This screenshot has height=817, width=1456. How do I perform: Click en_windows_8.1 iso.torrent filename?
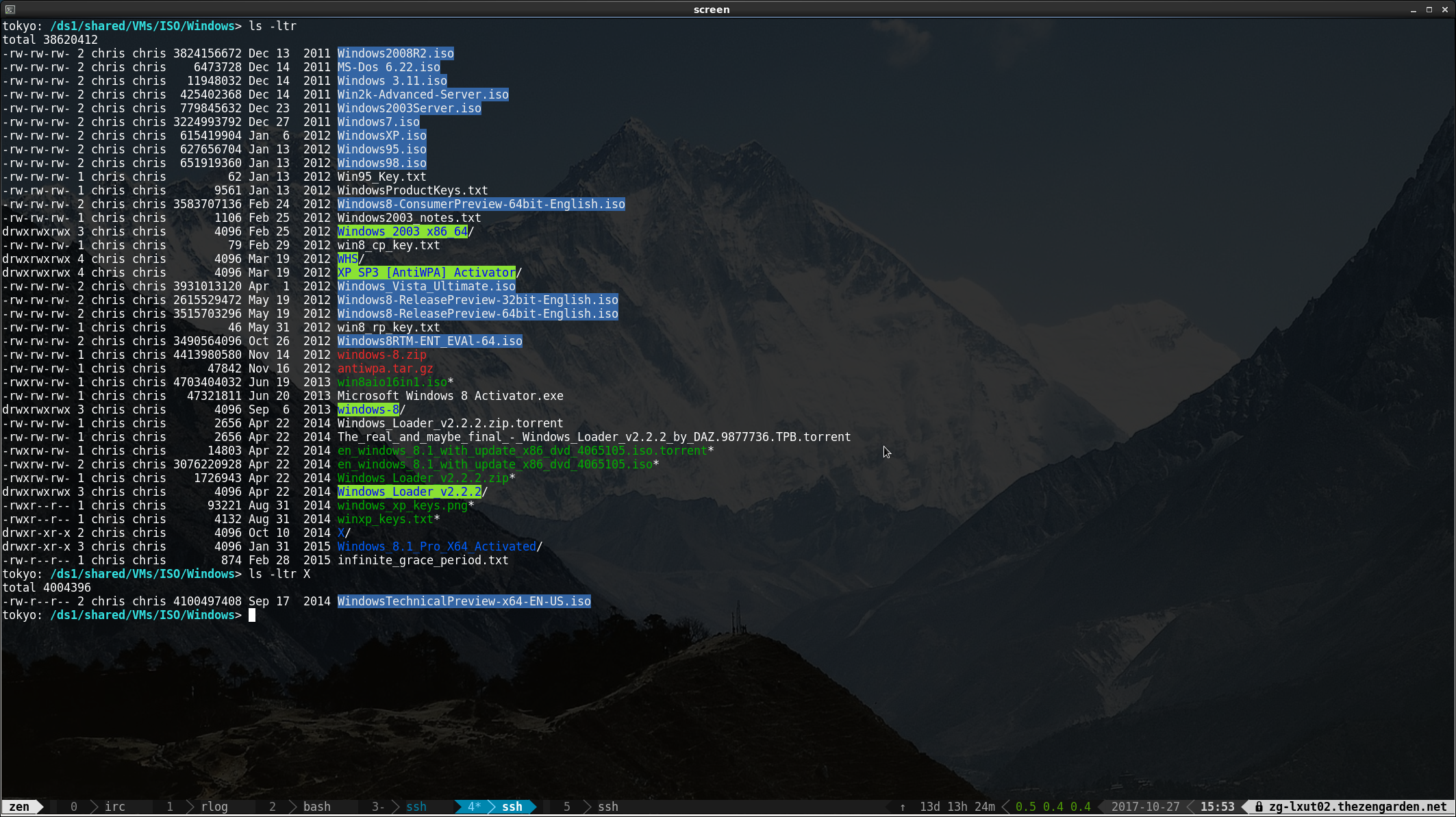522,451
